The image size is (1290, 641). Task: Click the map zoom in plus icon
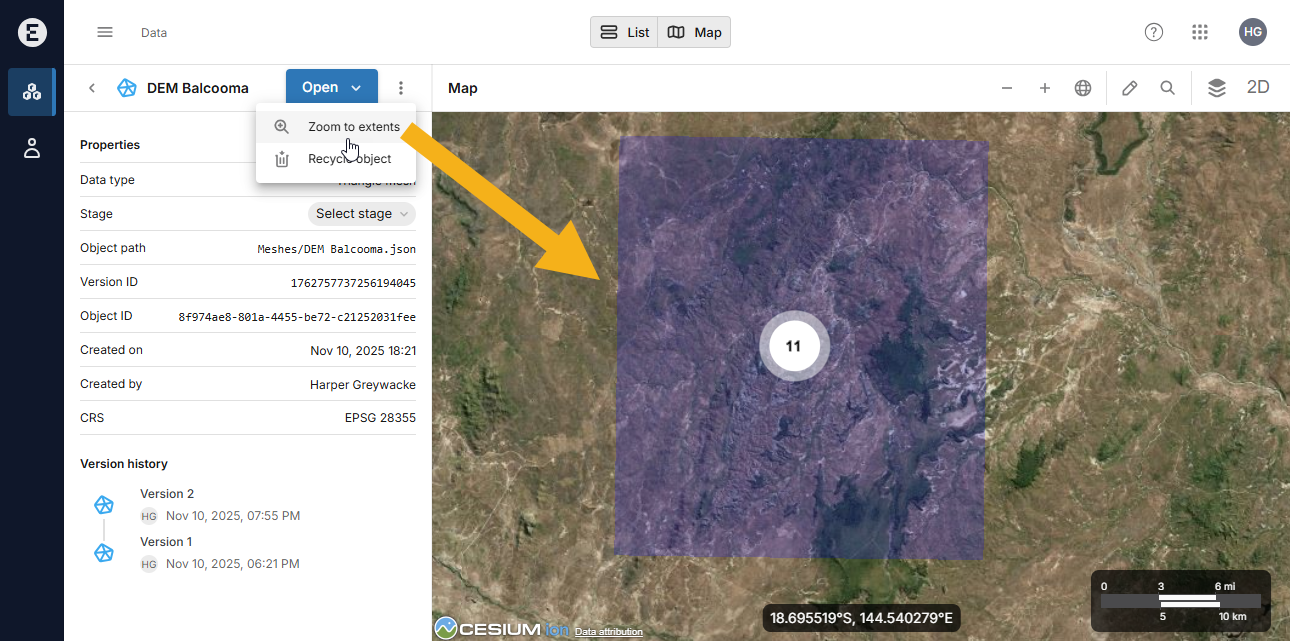[x=1045, y=88]
